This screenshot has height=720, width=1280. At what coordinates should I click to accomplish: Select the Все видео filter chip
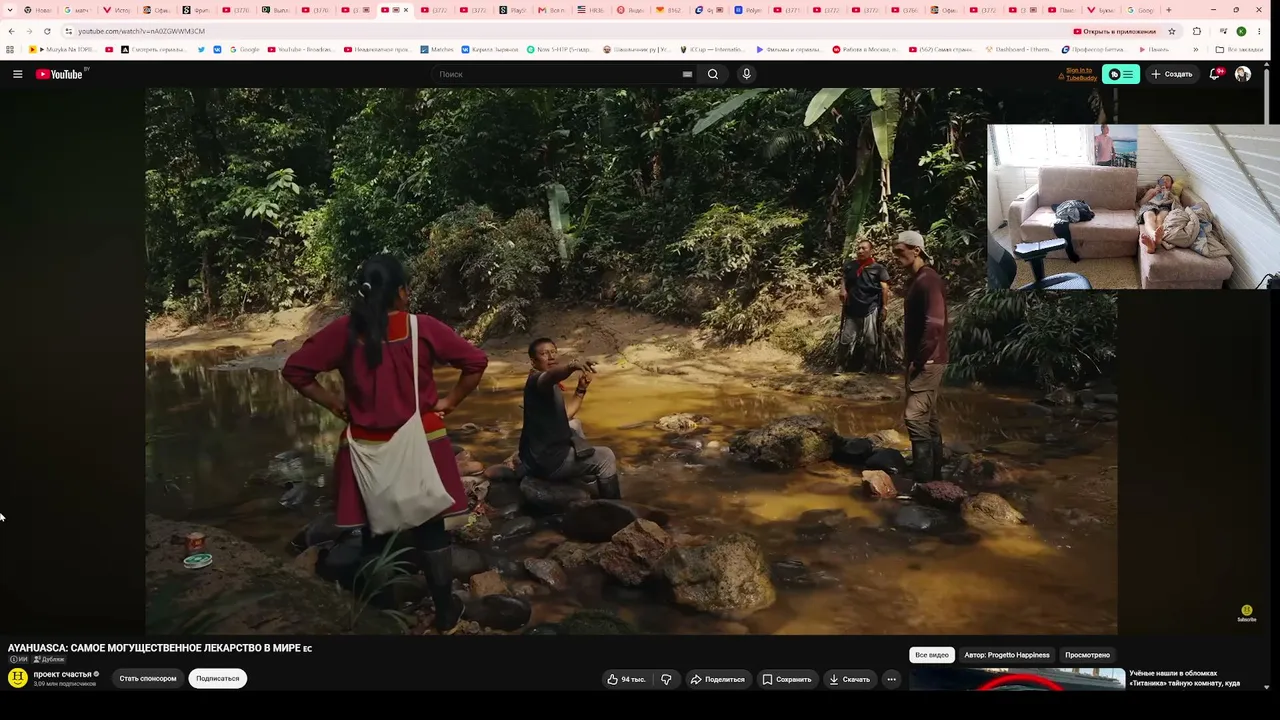click(932, 655)
